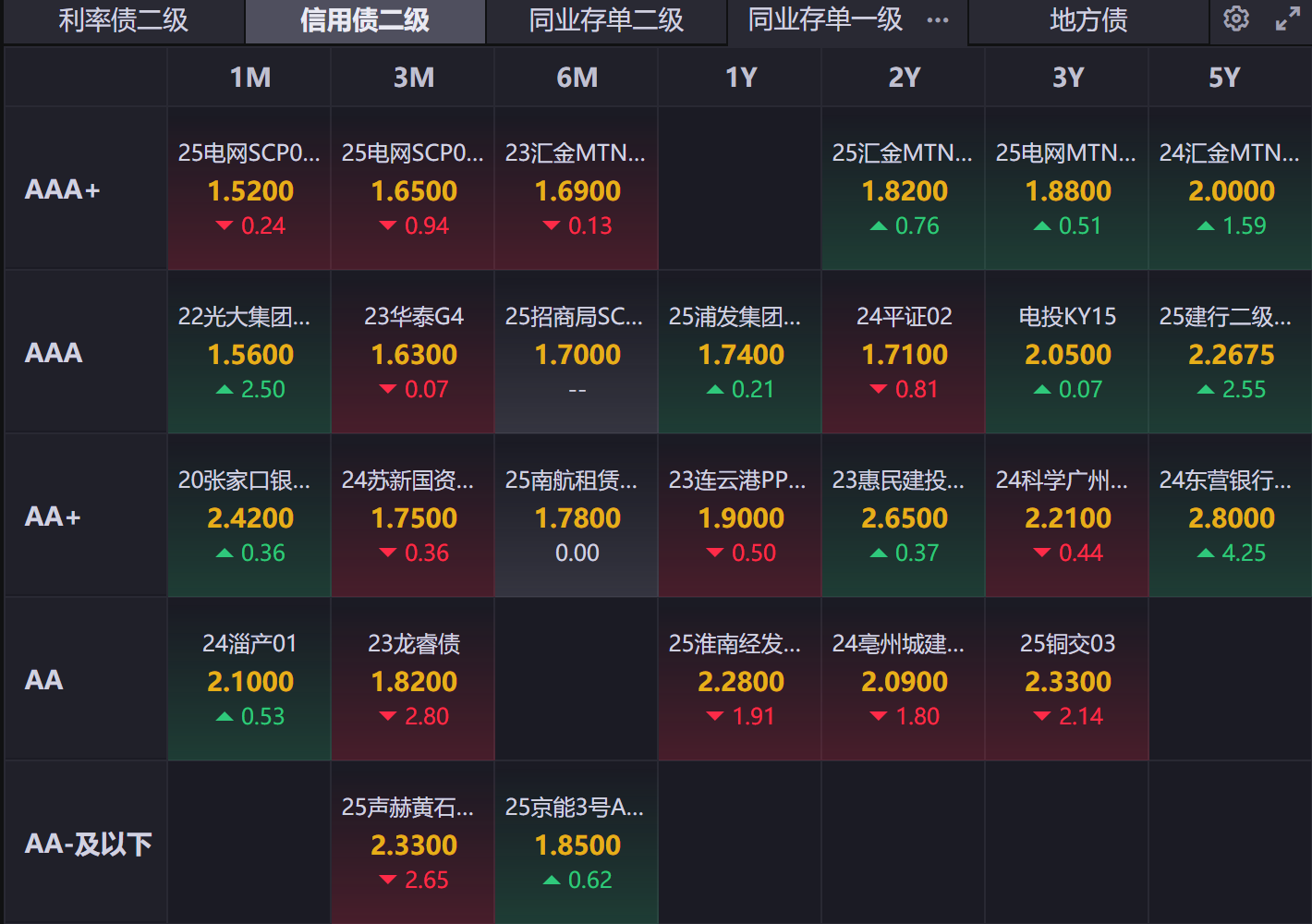Open the 同业存单二级 tab

606,20
